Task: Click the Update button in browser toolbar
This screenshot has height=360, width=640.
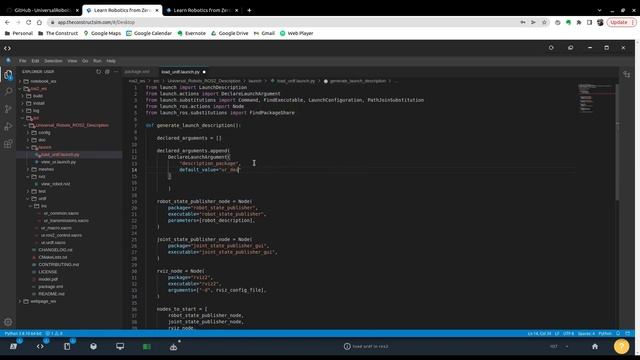Action: point(621,22)
